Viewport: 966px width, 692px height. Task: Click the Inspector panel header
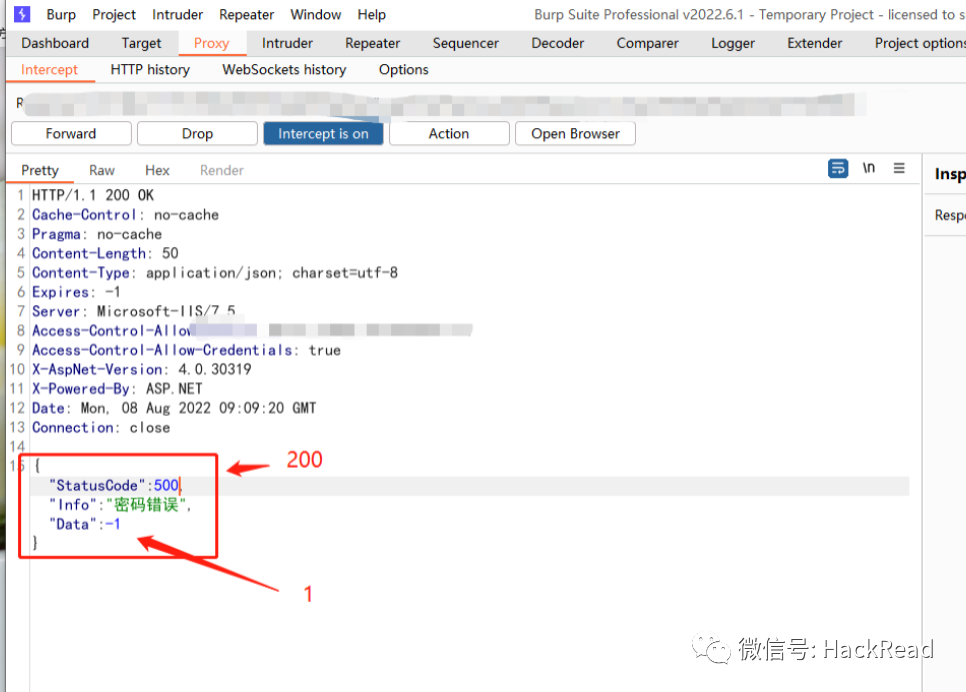[x=949, y=174]
